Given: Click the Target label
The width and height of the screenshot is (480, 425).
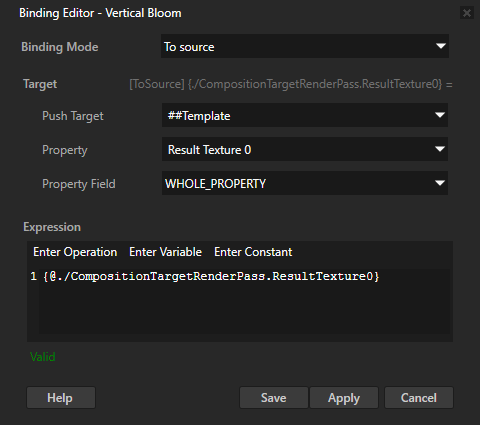Looking at the screenshot, I should pyautogui.click(x=40, y=84).
